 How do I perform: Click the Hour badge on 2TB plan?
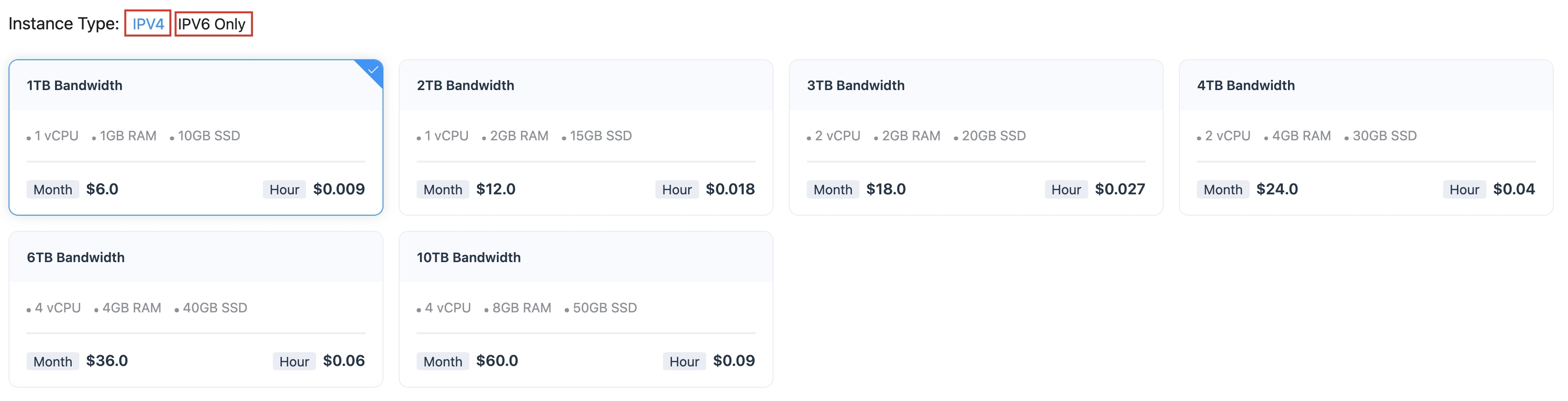click(676, 189)
